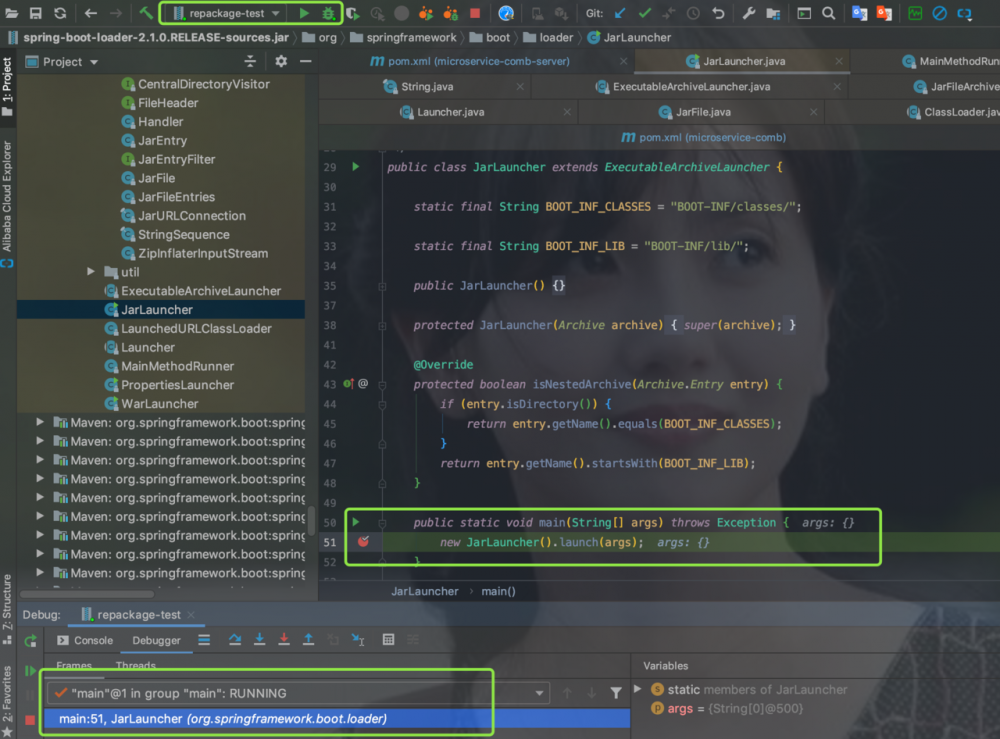
Task: Run the repackage-test configuration with the green play icon
Action: [x=304, y=13]
